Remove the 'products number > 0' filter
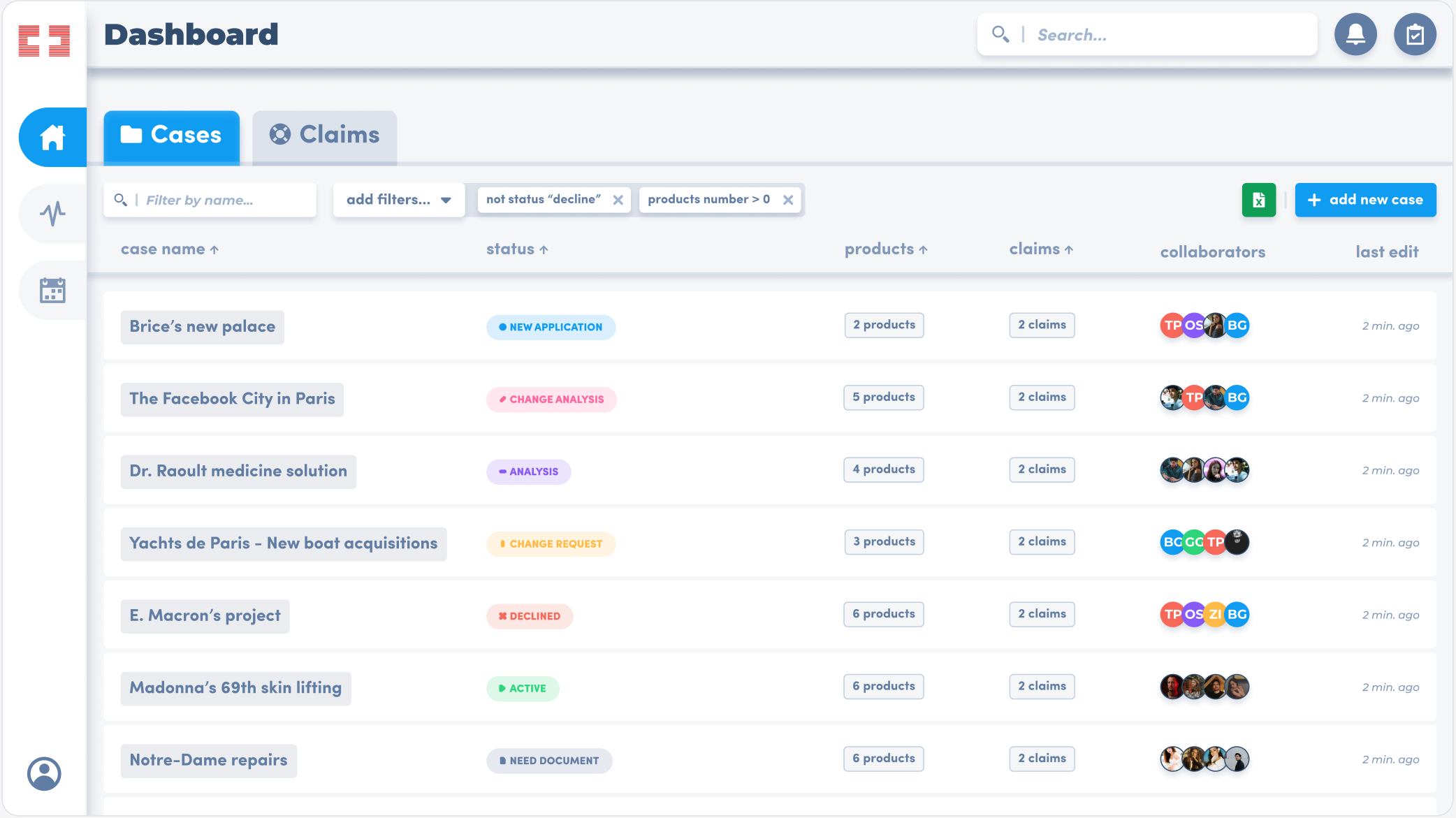Screen dimensions: 1456x818 click(x=788, y=200)
